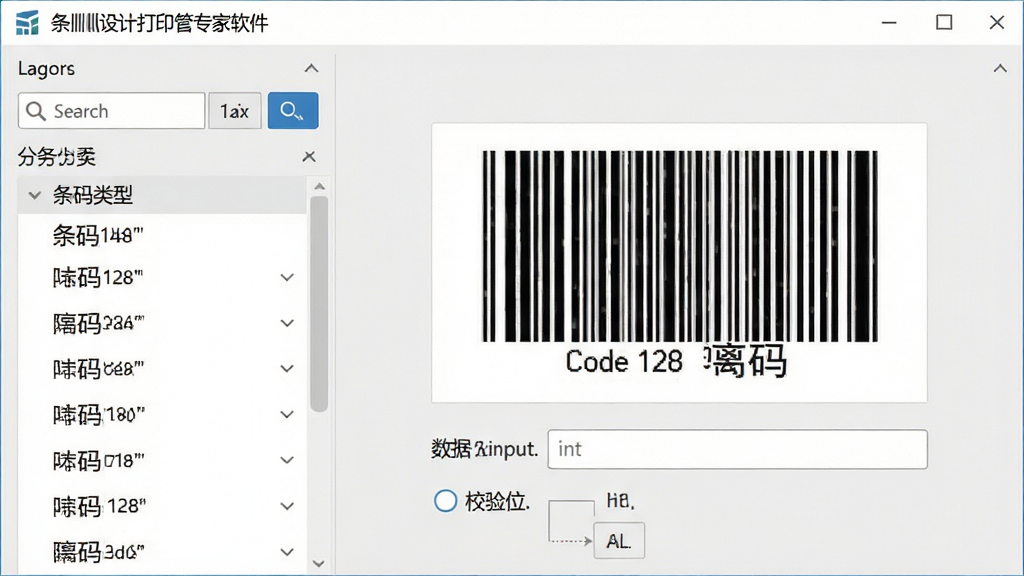Click the blue magnifier search button
Image resolution: width=1024 pixels, height=576 pixels.
click(293, 111)
